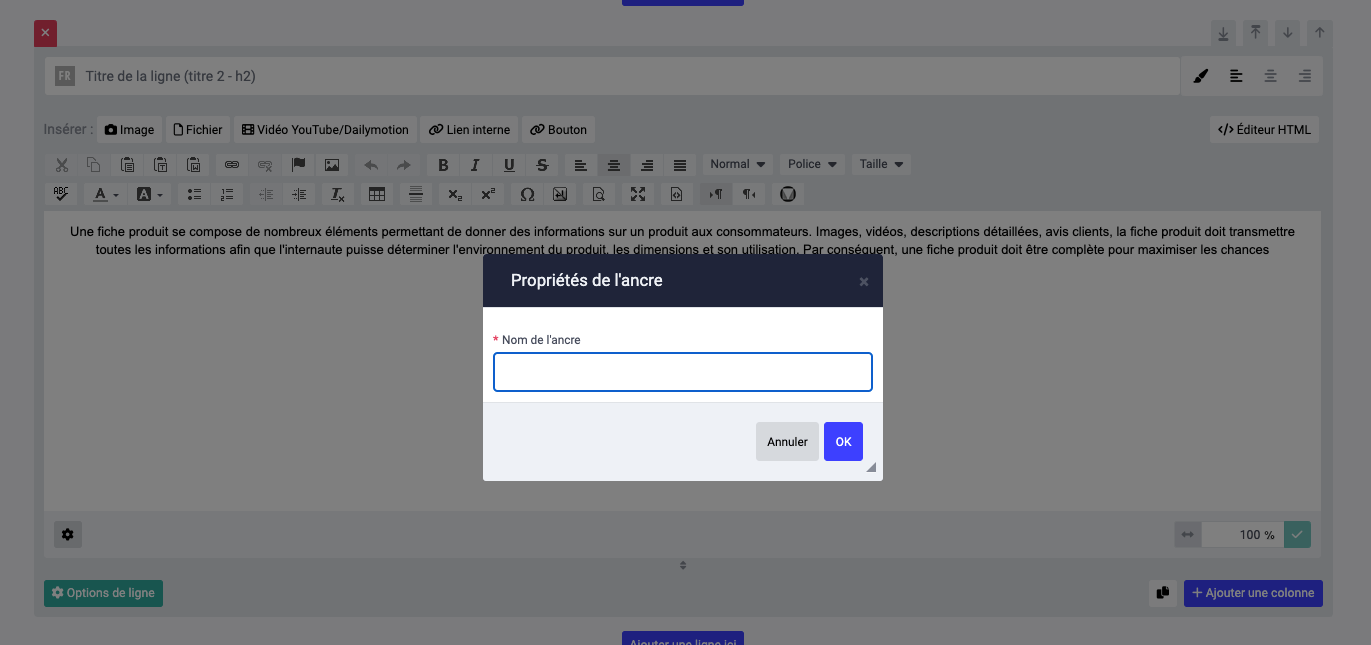
Task: Align text left in editor toolbar
Action: tap(580, 165)
